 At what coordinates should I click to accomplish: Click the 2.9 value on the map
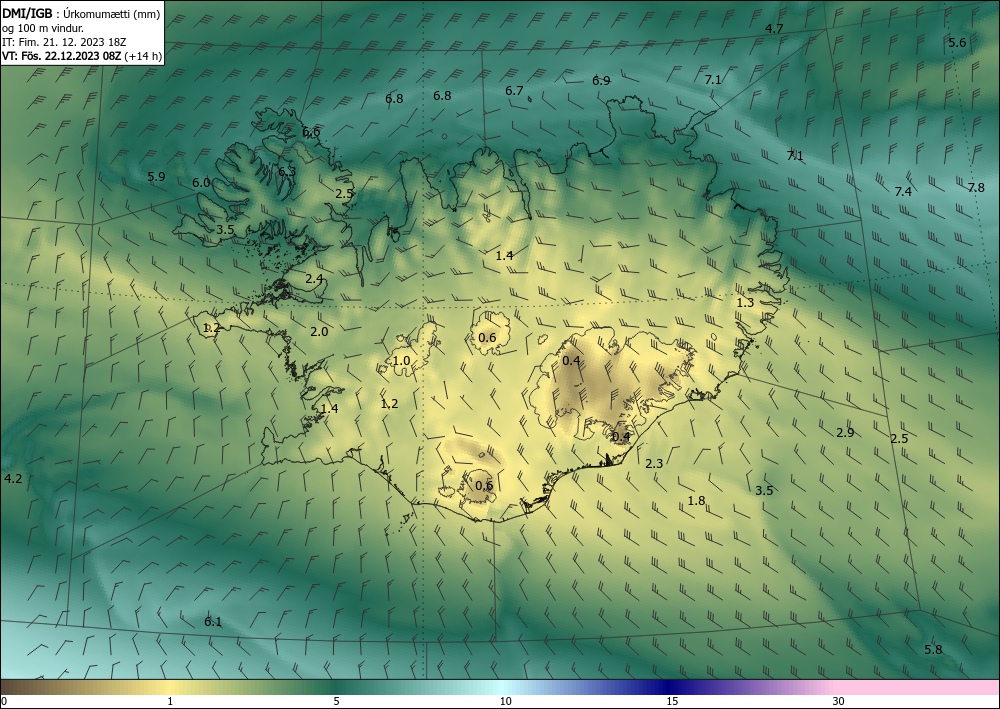click(x=845, y=433)
